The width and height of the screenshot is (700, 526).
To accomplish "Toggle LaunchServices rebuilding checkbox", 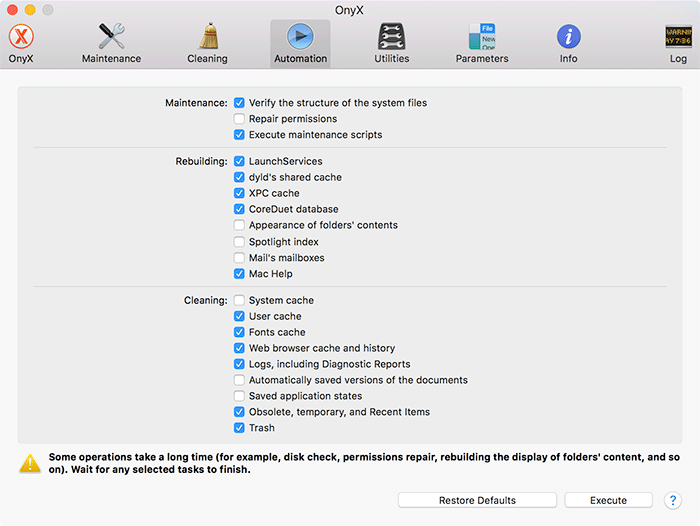I will 239,161.
